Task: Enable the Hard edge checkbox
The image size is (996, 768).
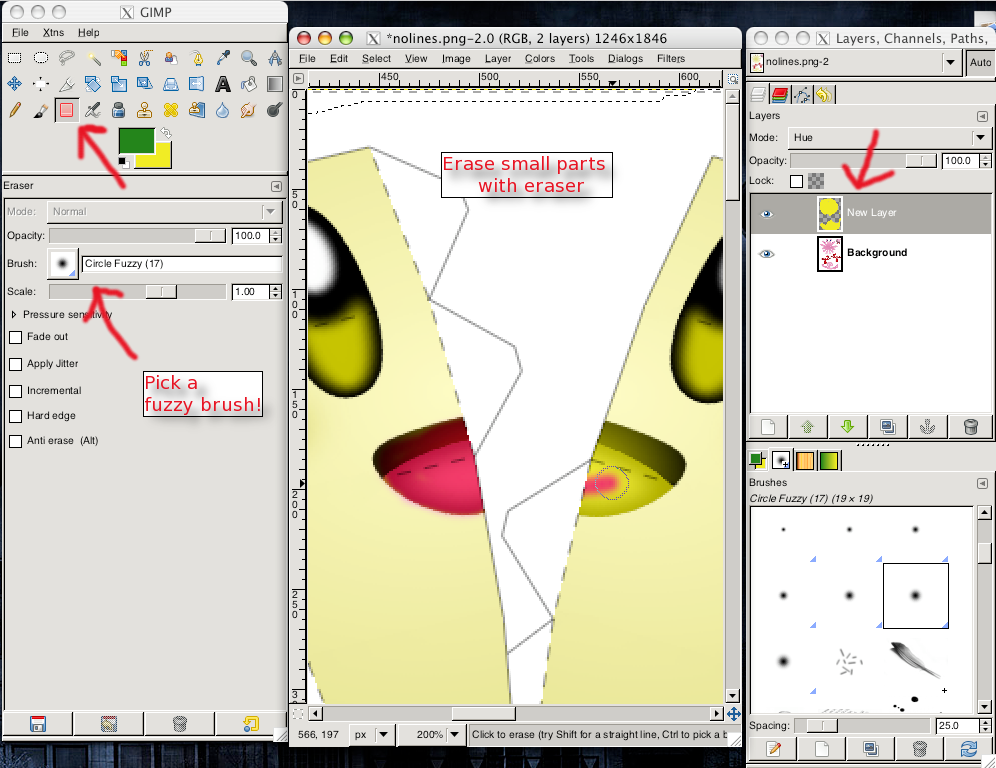Action: tap(16, 416)
